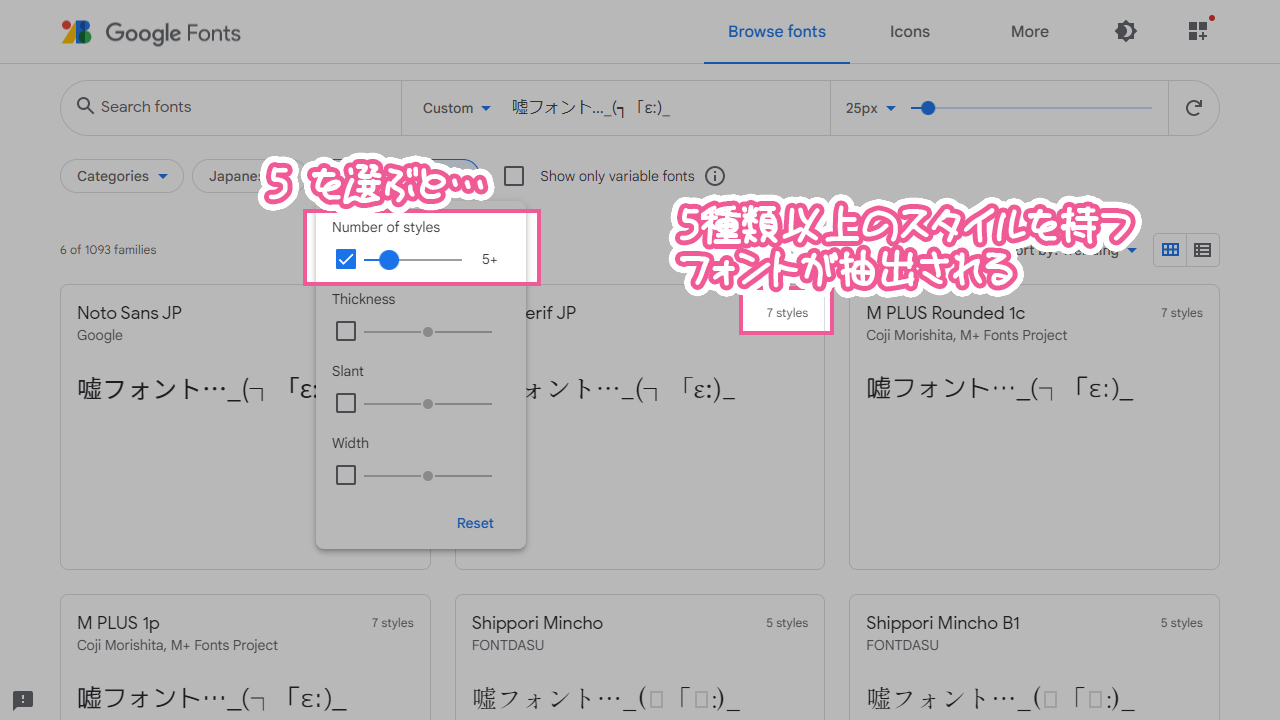Edit the custom preview text field
The width and height of the screenshot is (1280, 720).
665,108
